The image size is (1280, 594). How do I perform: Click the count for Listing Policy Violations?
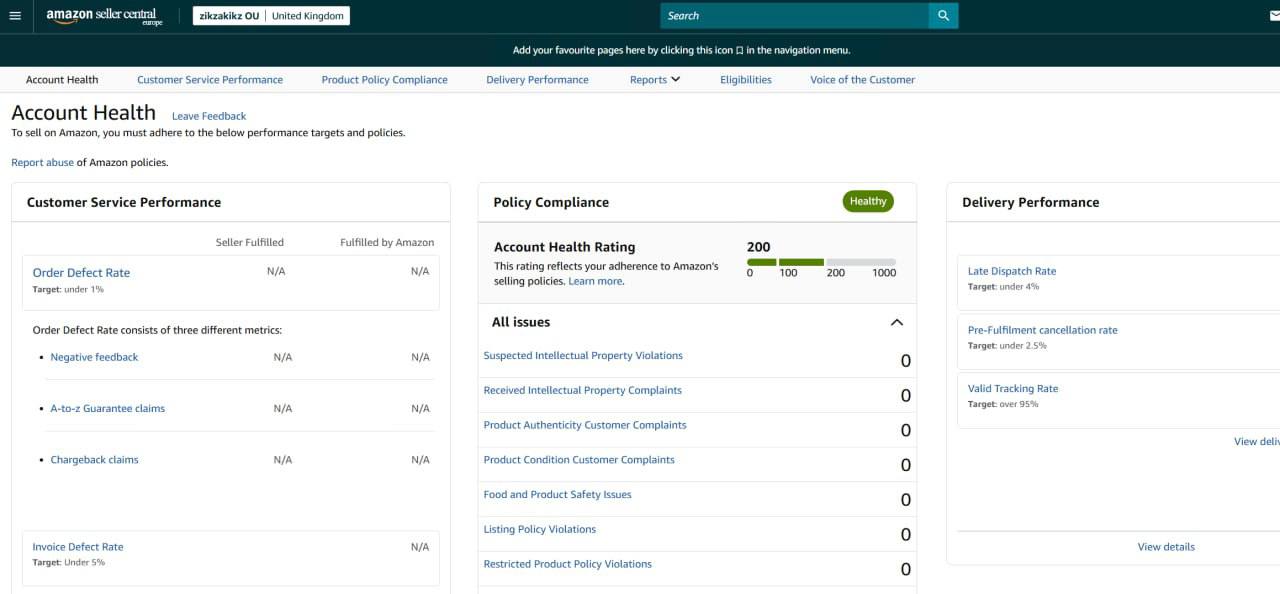pyautogui.click(x=906, y=534)
